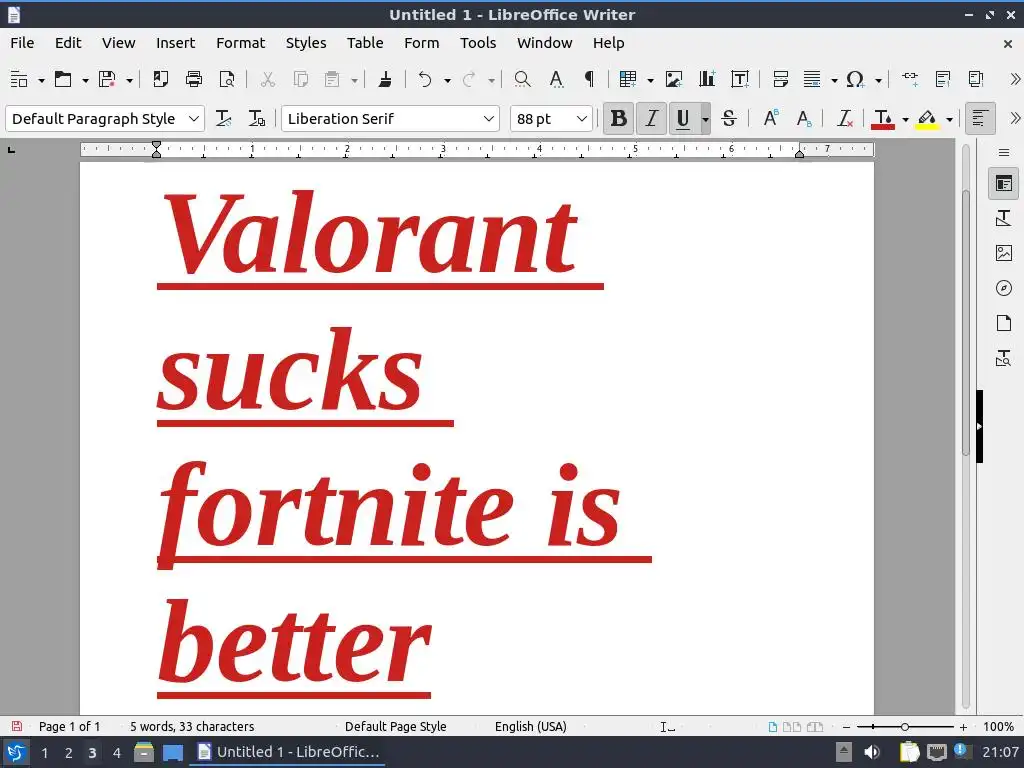This screenshot has height=768, width=1024.
Task: Click 100% zoom level in status bar
Action: click(x=999, y=726)
